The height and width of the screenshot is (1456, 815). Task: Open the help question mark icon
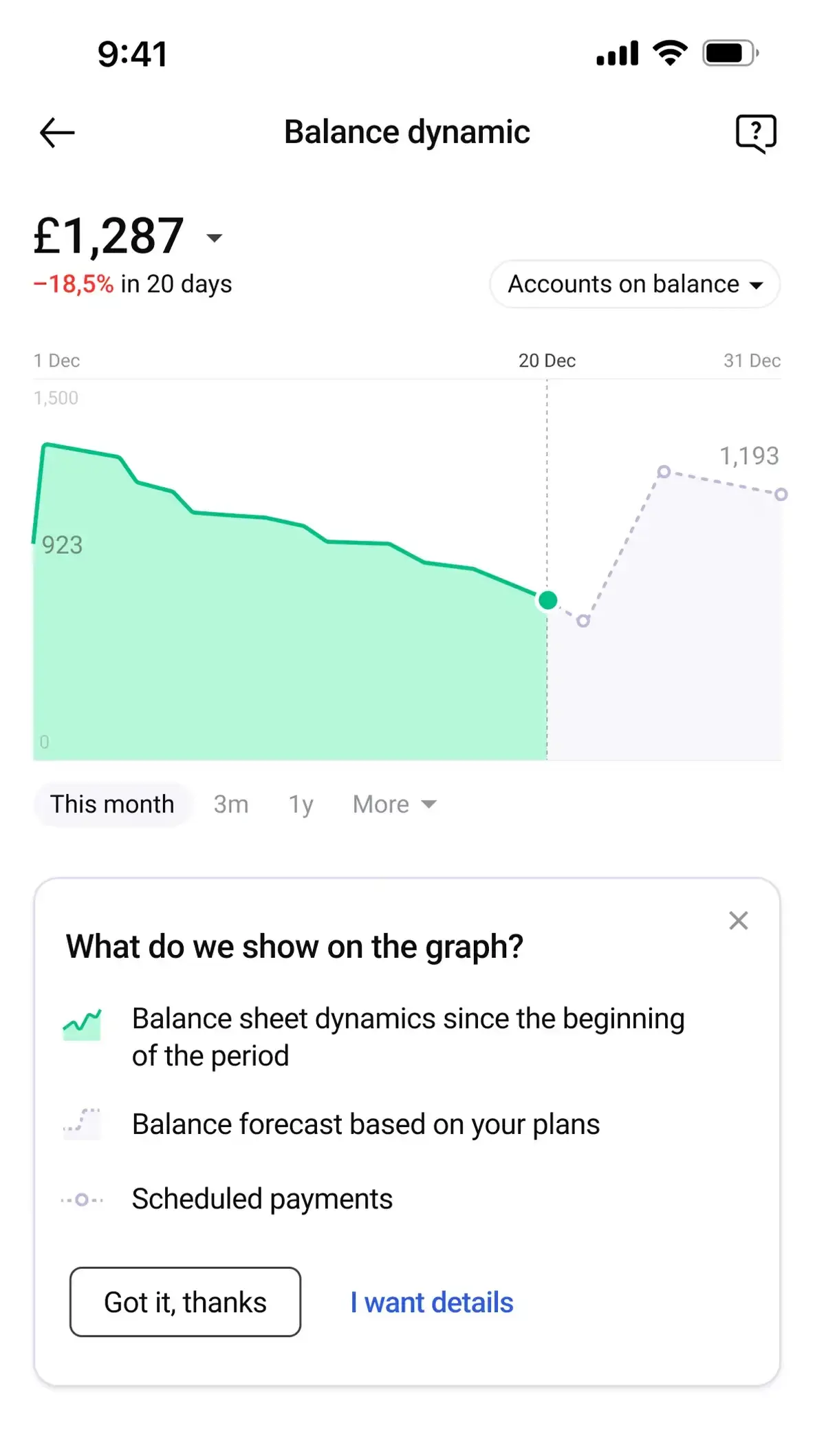coord(755,132)
